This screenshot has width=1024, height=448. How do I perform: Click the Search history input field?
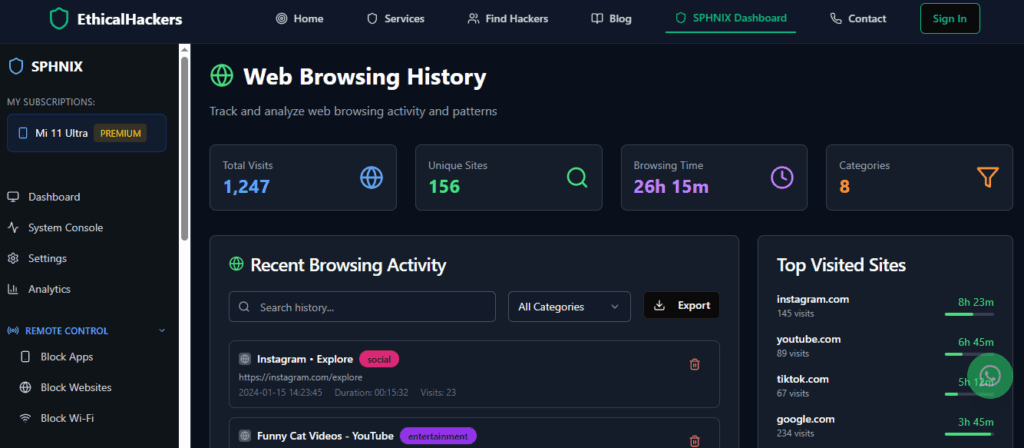[362, 306]
